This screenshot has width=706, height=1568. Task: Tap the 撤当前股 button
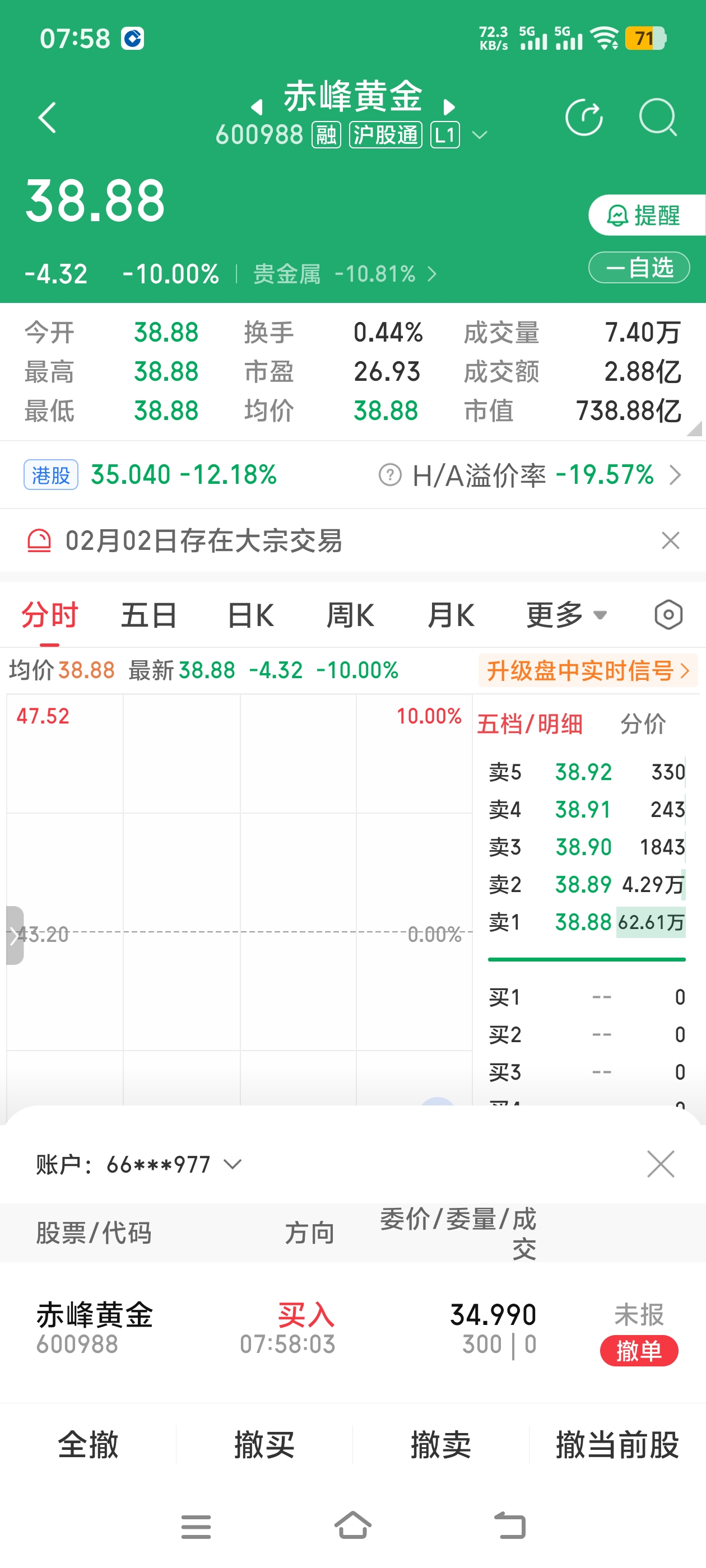click(617, 1444)
